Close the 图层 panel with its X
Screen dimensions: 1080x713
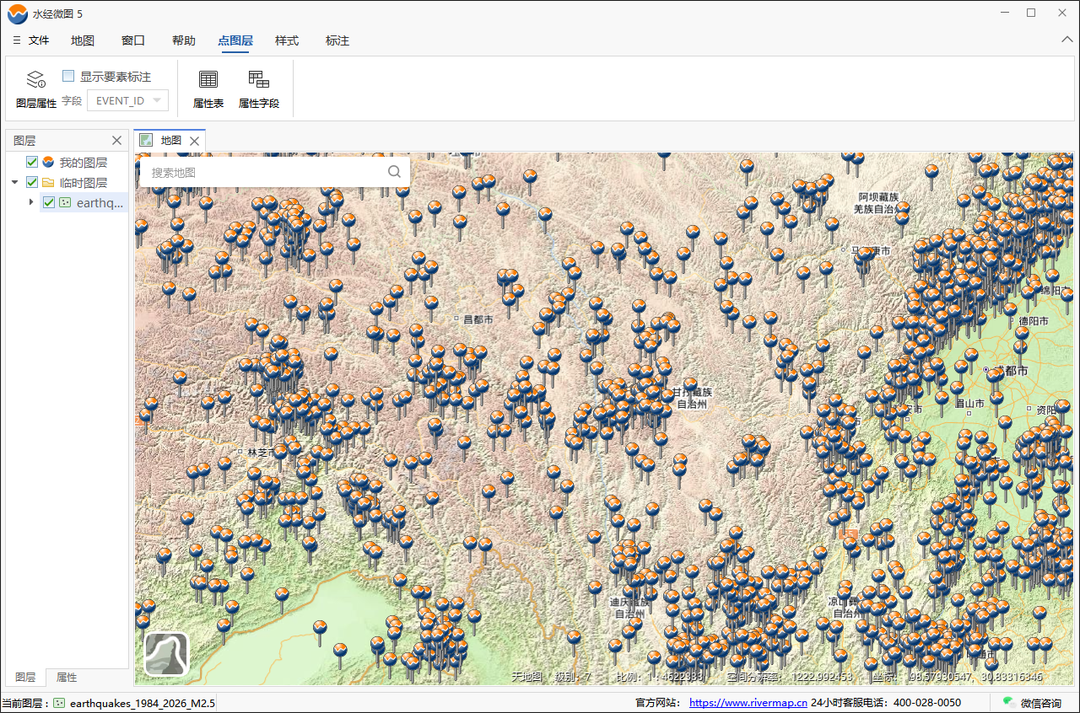(116, 141)
